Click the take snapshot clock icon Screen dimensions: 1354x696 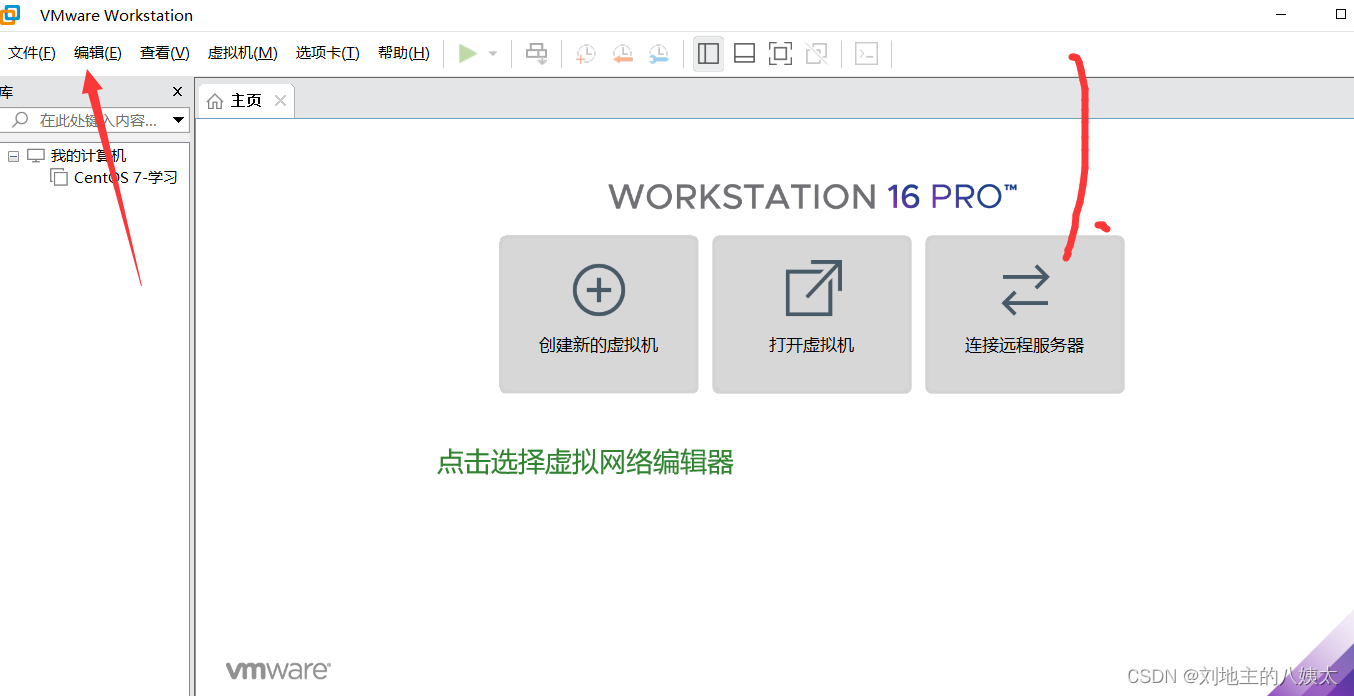point(586,54)
